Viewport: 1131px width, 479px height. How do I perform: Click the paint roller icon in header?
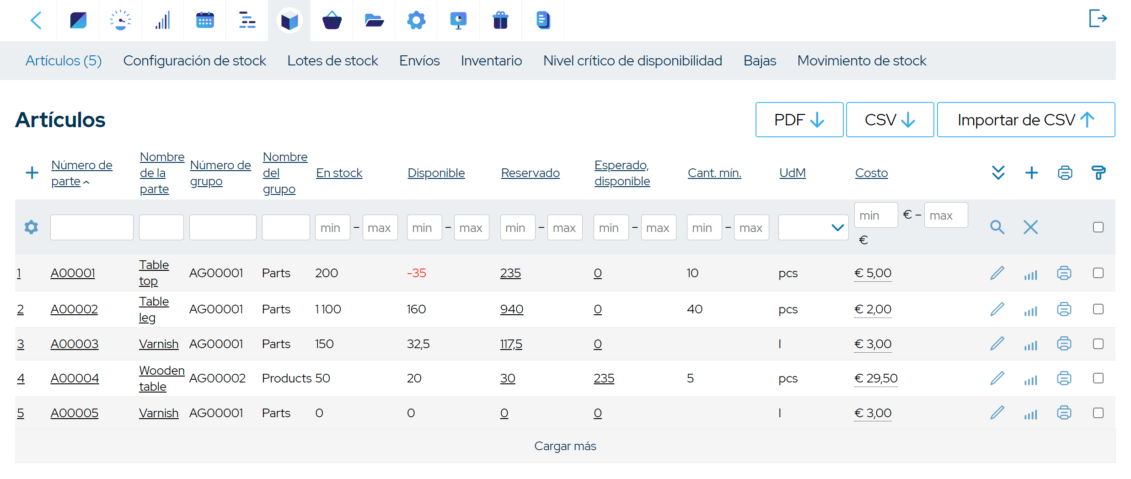pos(1099,173)
